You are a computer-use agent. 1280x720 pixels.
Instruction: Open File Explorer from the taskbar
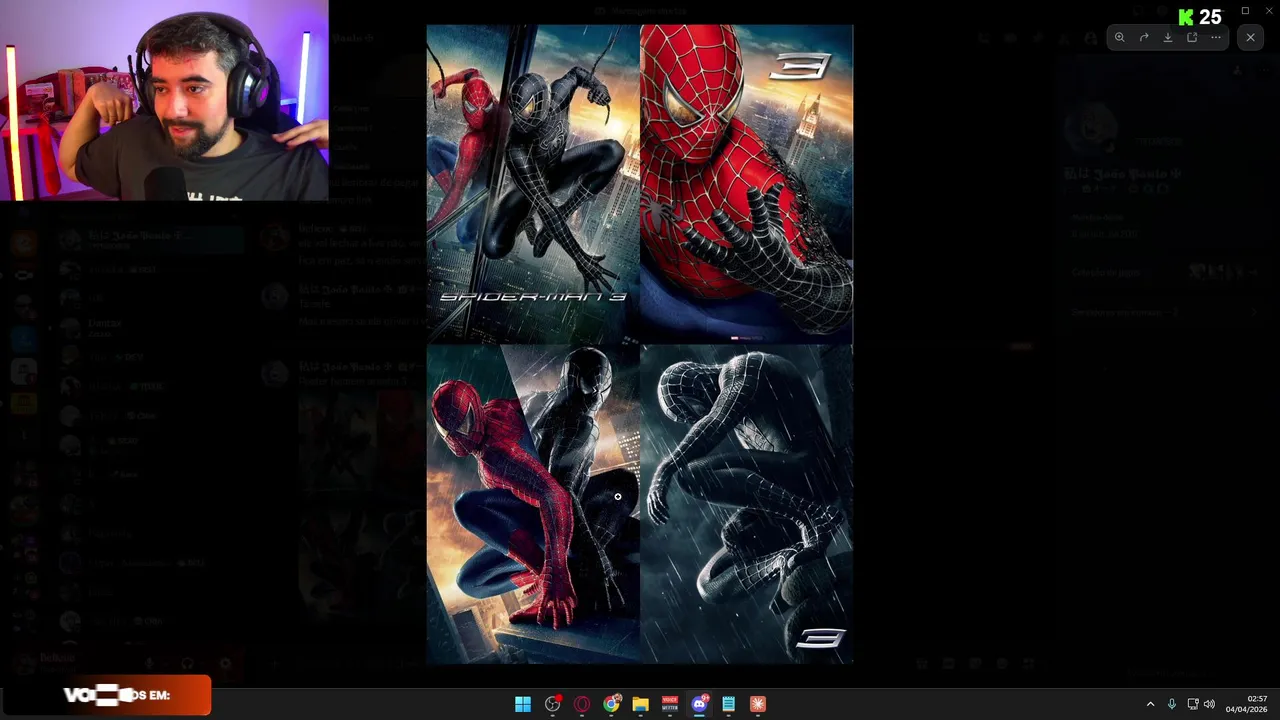pos(640,704)
